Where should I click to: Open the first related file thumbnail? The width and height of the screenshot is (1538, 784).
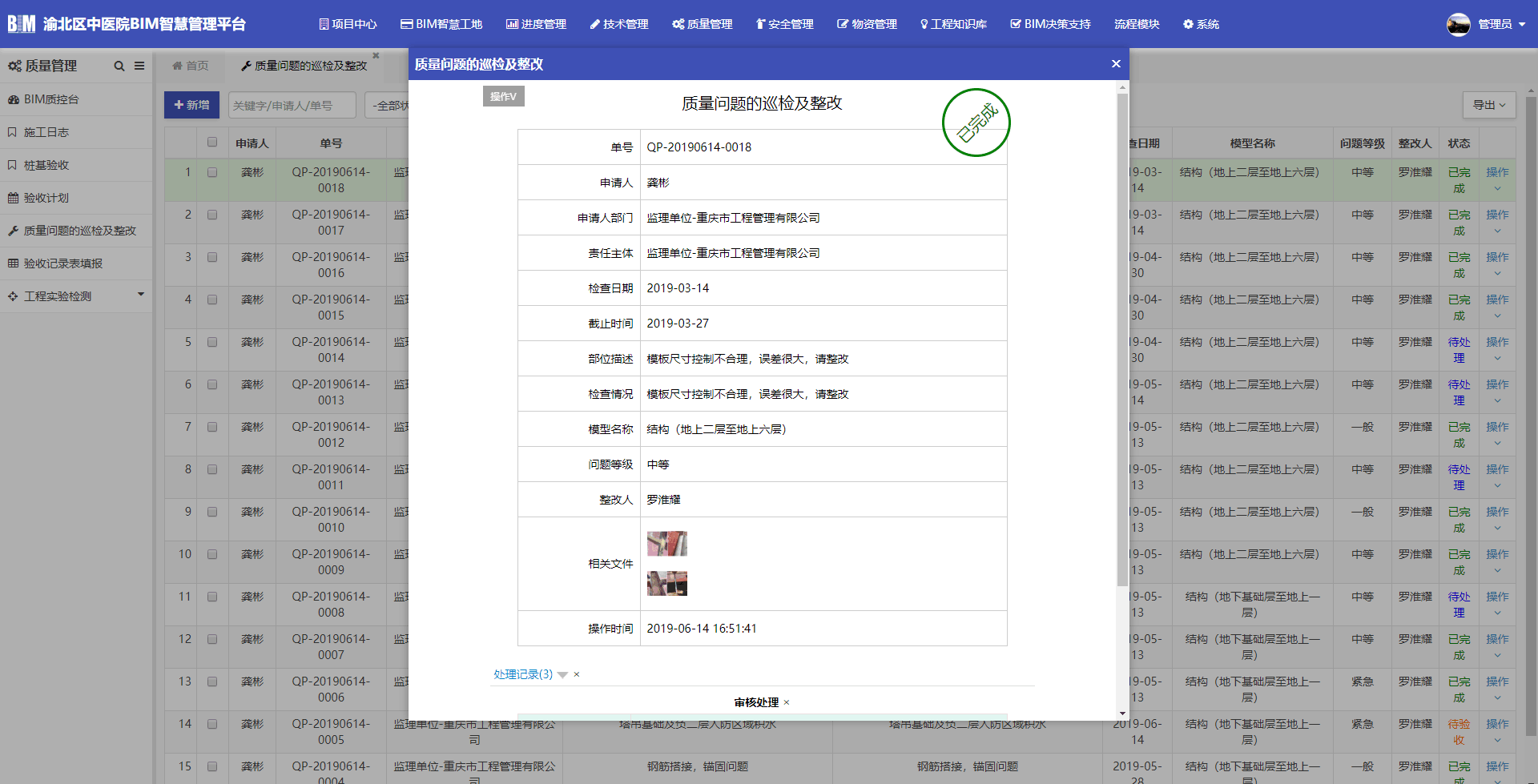666,544
